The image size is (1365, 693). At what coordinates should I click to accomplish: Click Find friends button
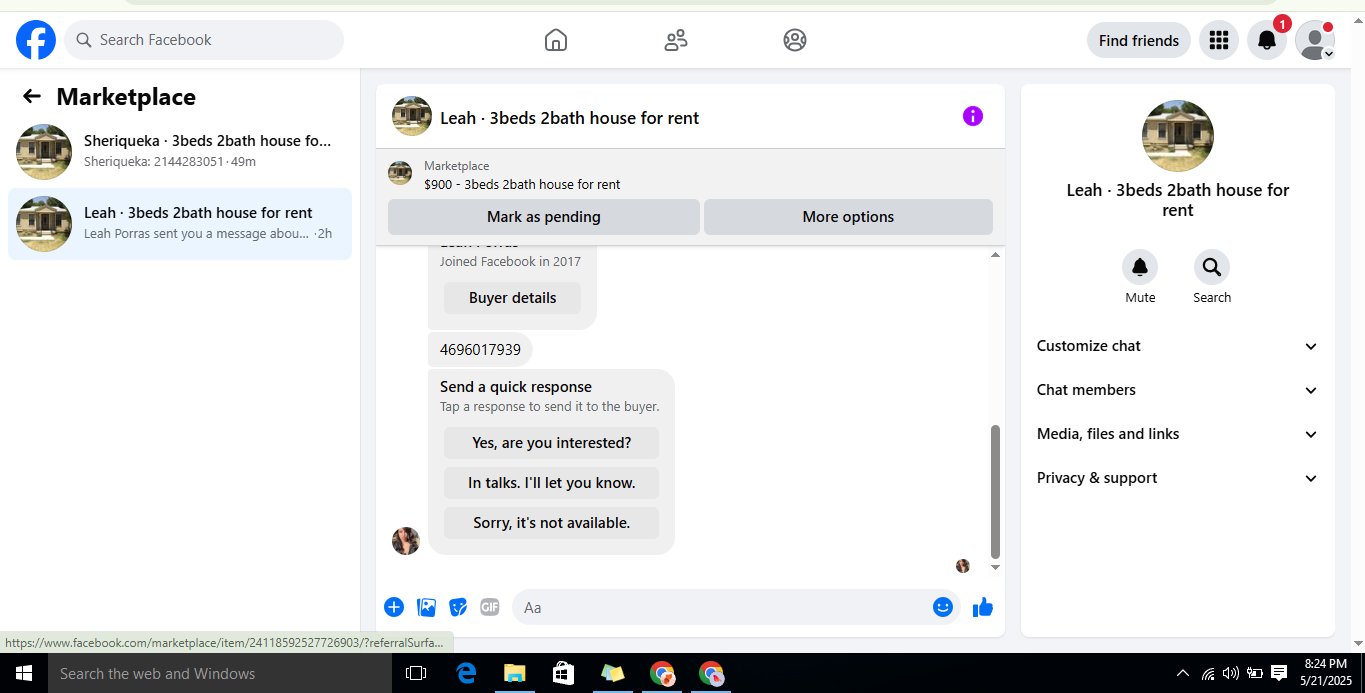coord(1138,40)
